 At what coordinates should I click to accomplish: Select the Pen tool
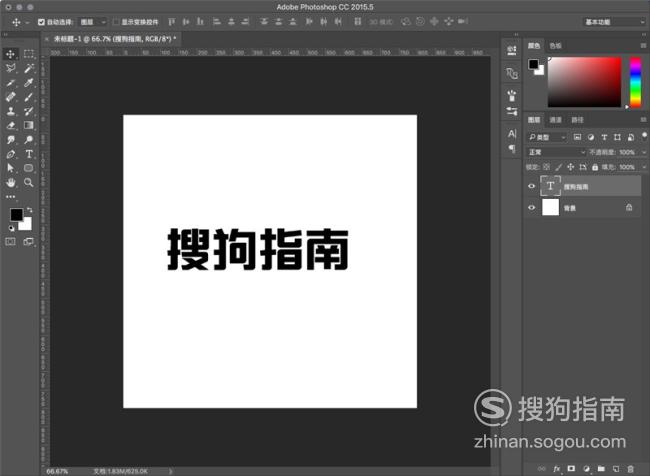(x=11, y=154)
